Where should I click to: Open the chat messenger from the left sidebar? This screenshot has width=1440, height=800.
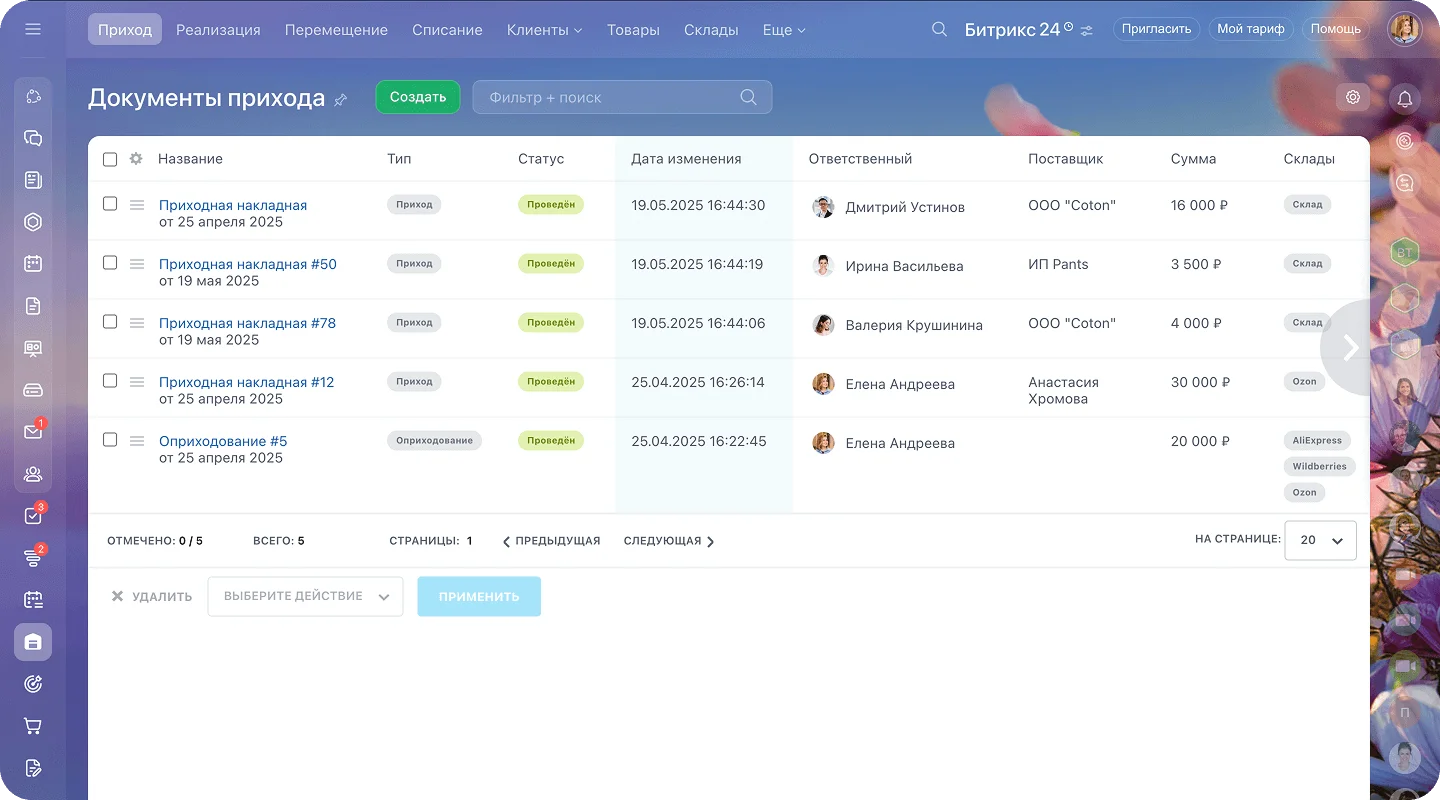coord(32,137)
